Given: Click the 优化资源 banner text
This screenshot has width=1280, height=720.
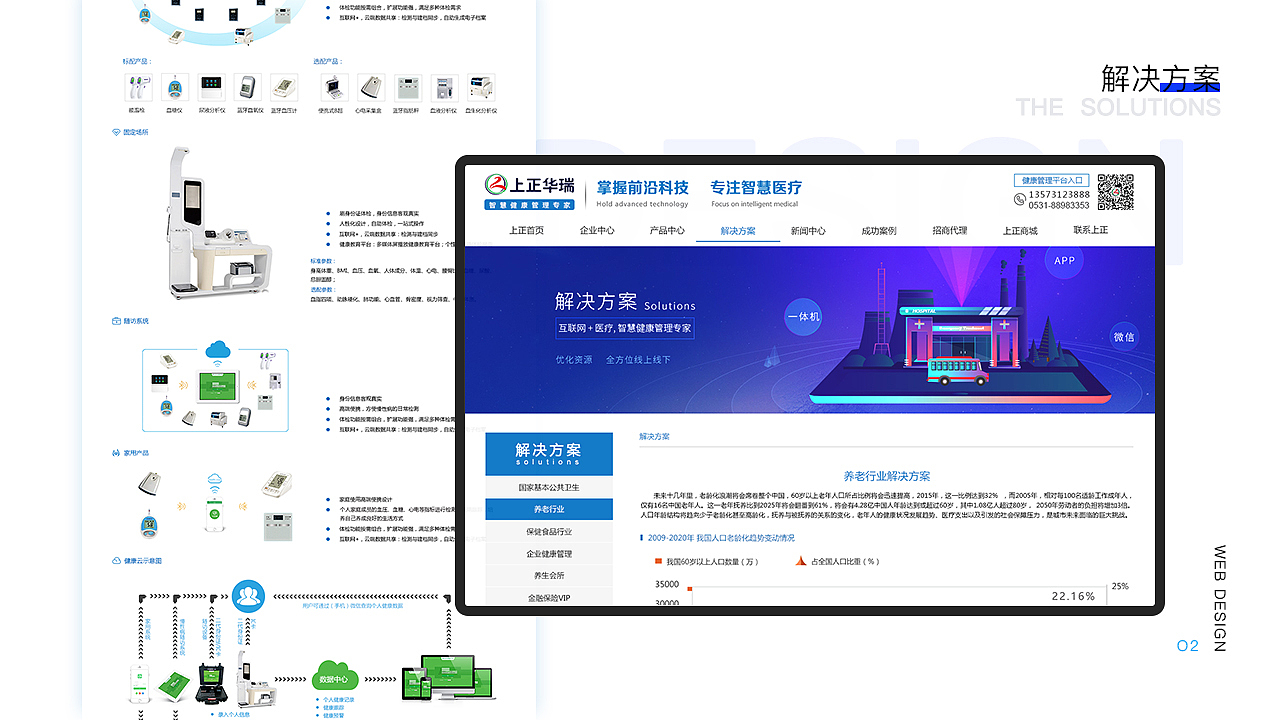Looking at the screenshot, I should tap(574, 360).
